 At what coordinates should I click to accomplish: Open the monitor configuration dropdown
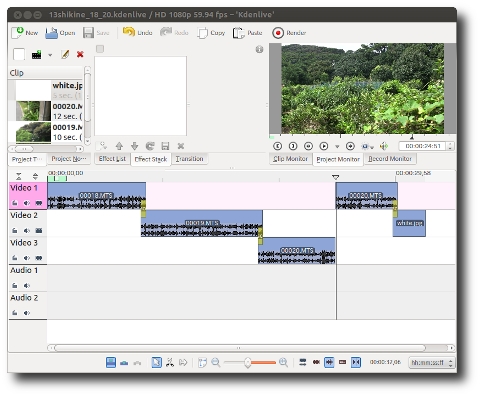368,146
